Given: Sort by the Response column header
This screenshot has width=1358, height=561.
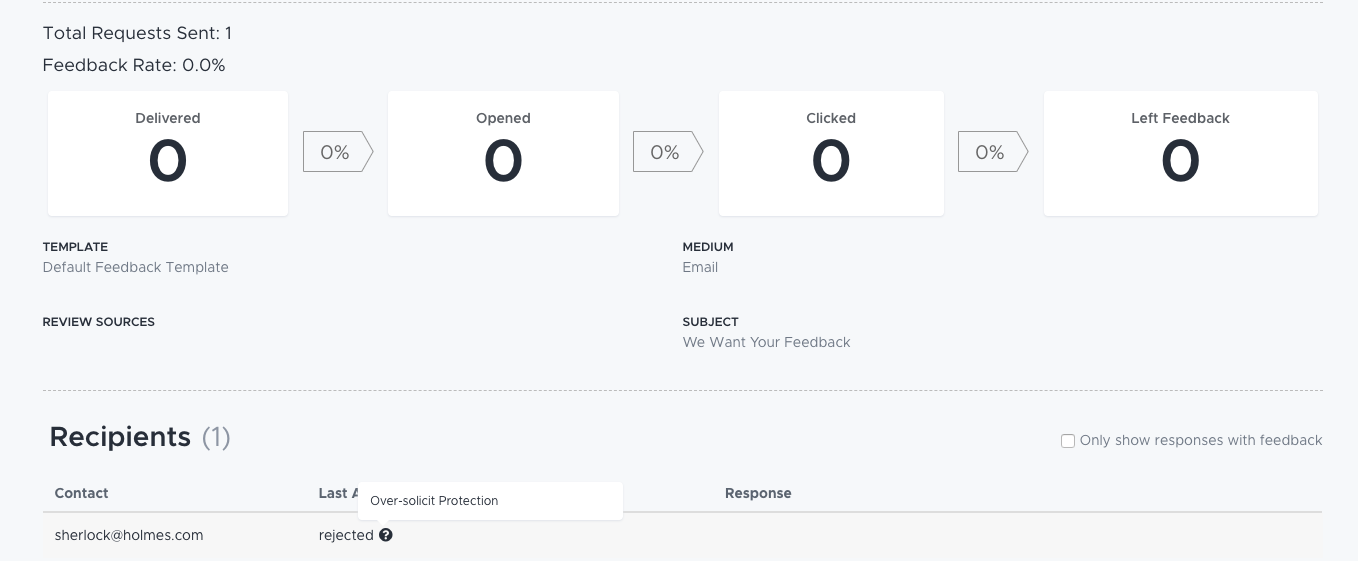Looking at the screenshot, I should (758, 493).
